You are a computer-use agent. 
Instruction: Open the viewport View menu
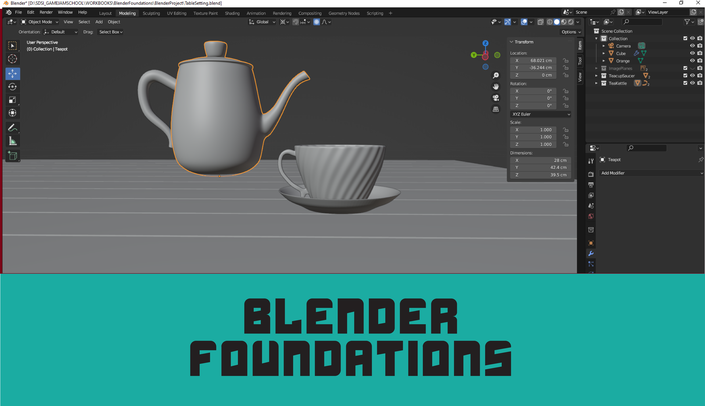(68, 22)
